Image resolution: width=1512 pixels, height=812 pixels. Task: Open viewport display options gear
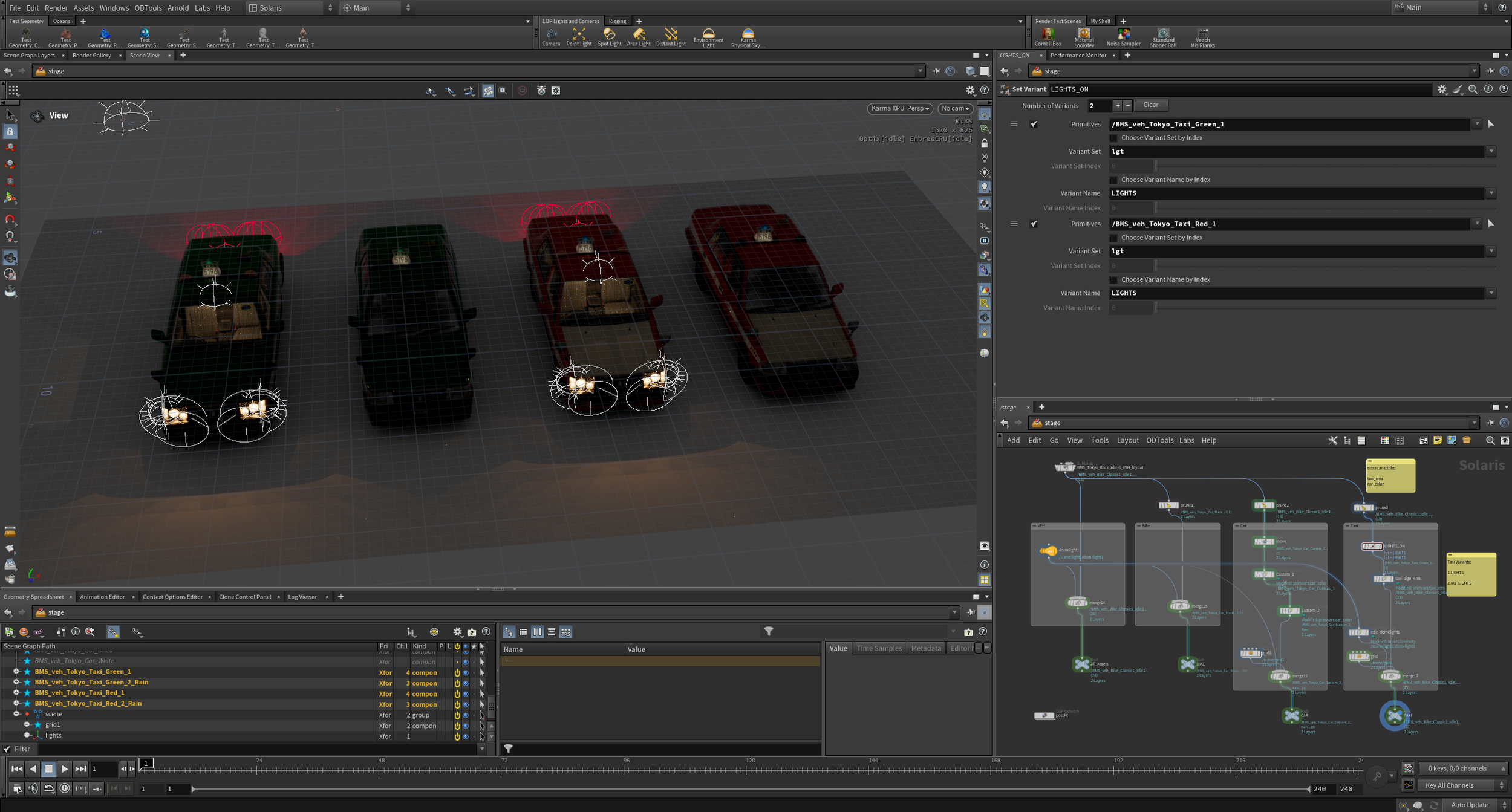[970, 90]
